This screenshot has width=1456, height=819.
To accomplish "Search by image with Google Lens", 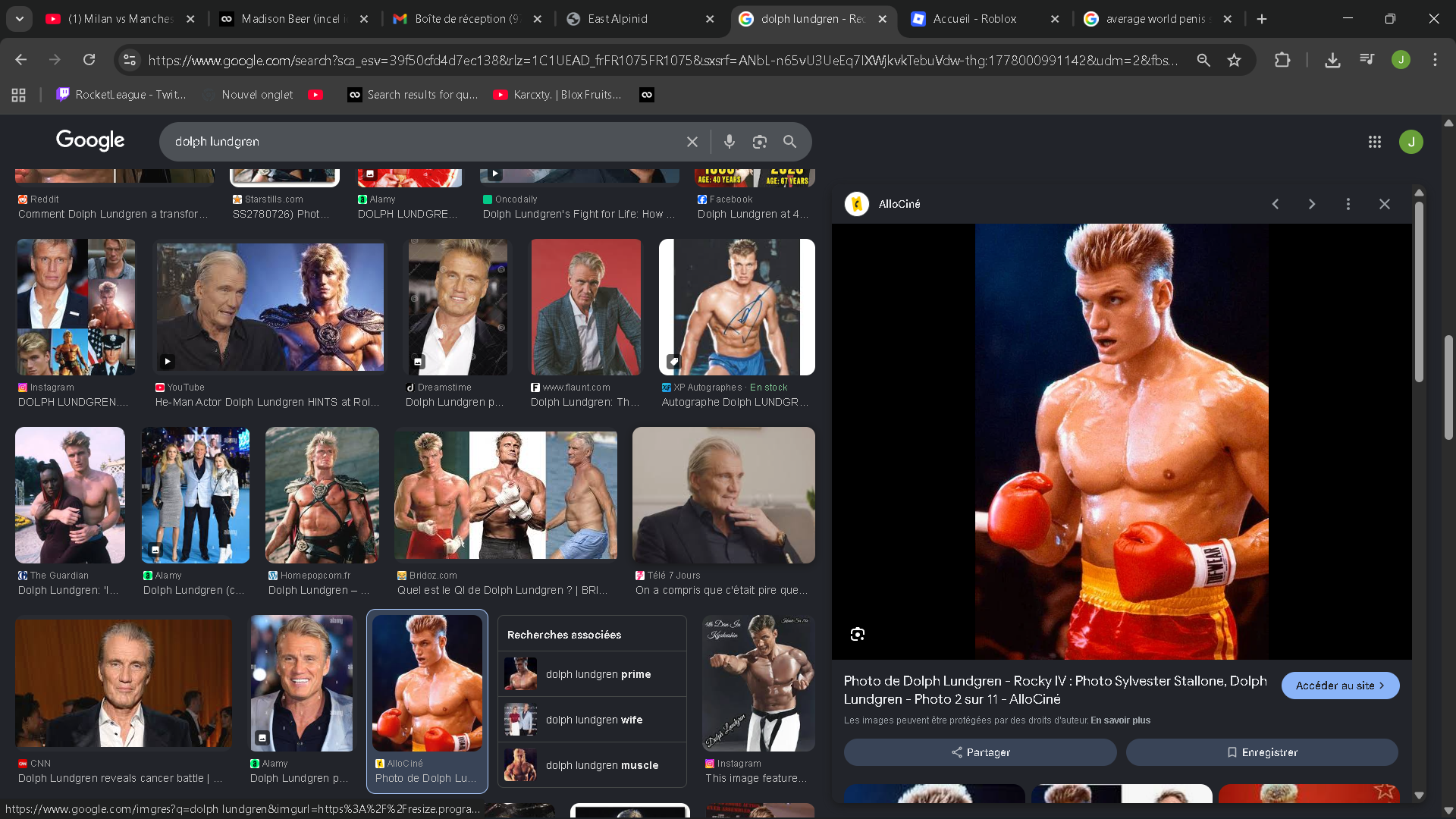I will click(x=760, y=142).
